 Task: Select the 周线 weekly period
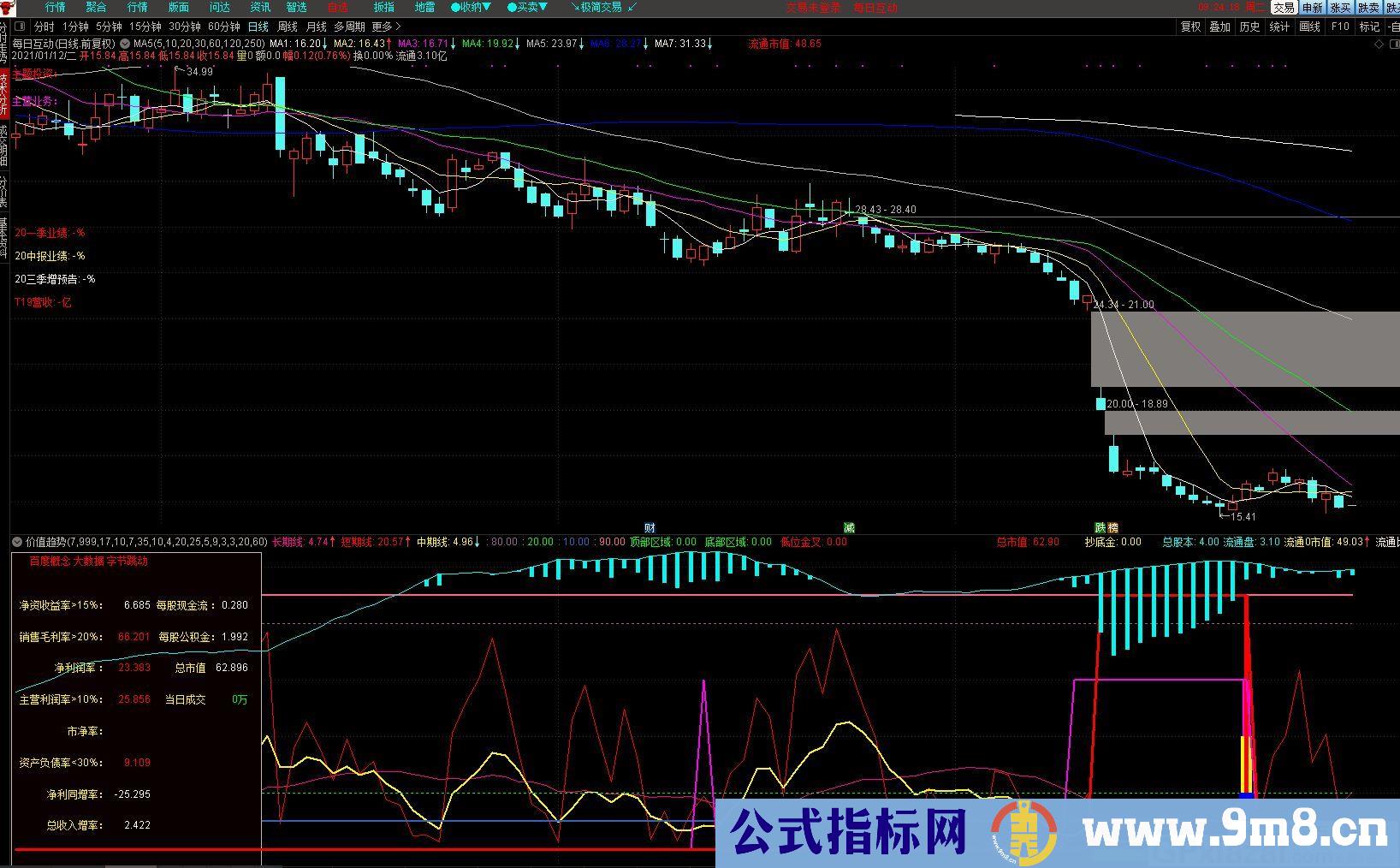click(x=287, y=27)
